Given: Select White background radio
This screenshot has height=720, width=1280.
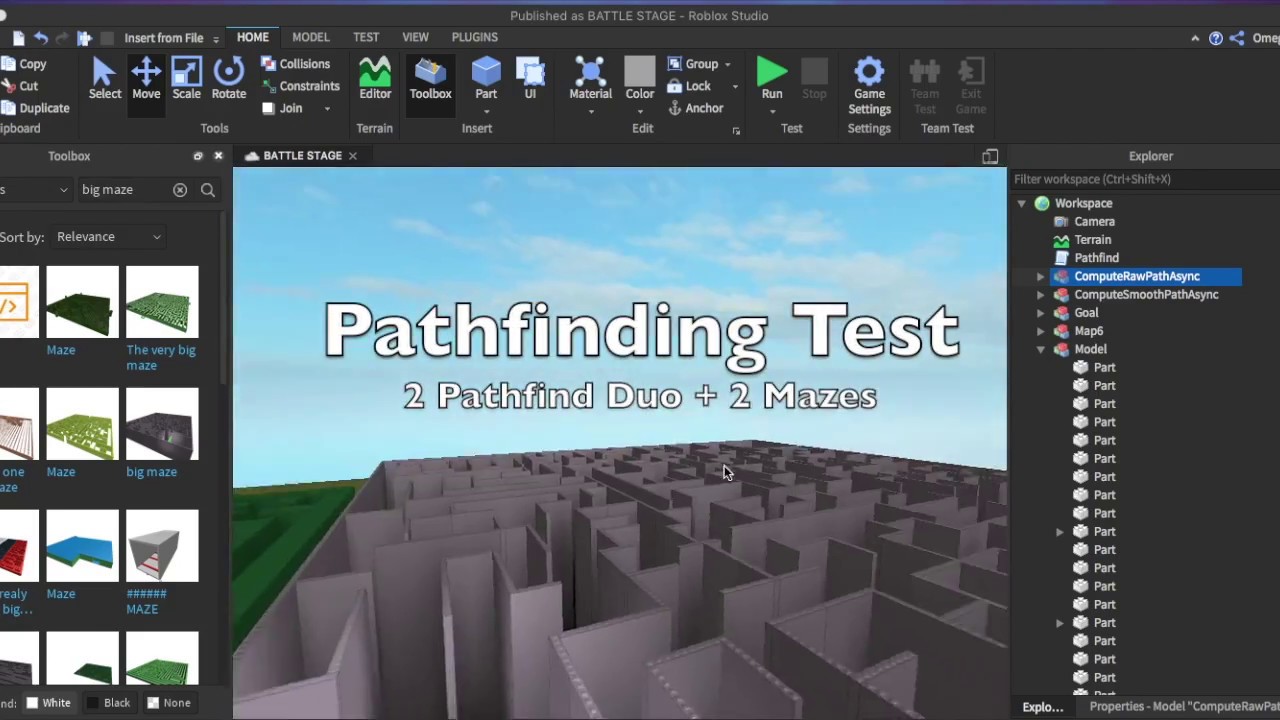Looking at the screenshot, I should (48, 703).
